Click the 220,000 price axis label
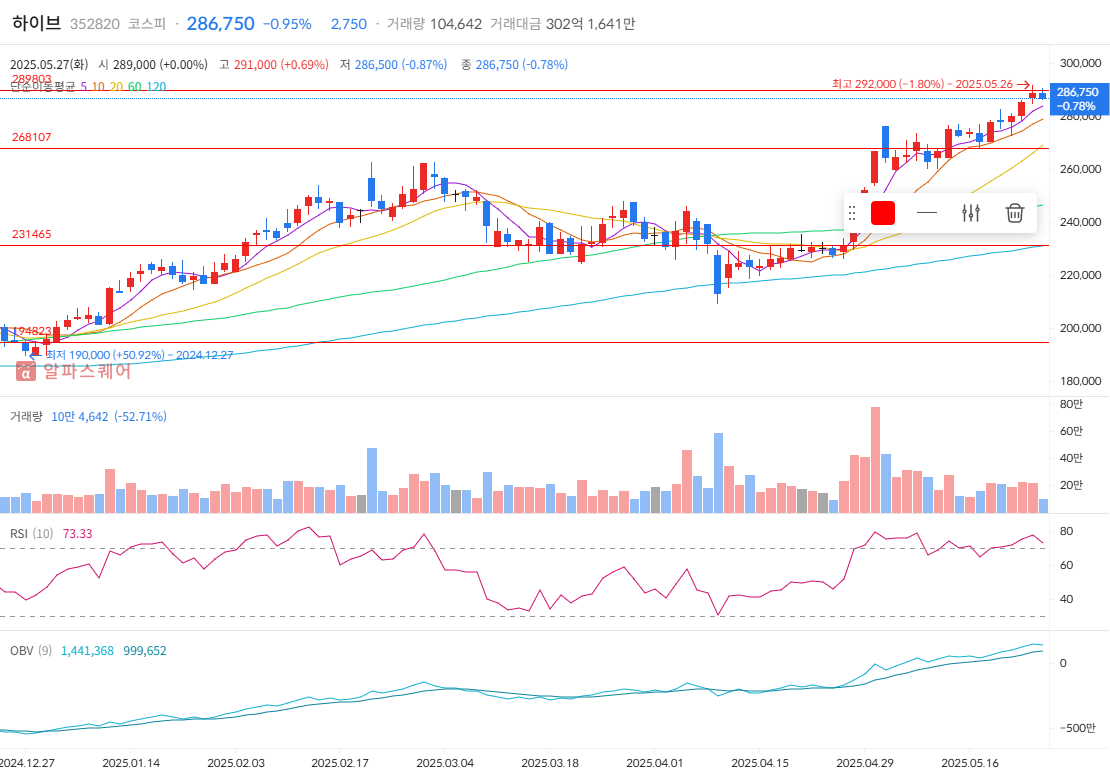The width and height of the screenshot is (1110, 778). 1080,275
